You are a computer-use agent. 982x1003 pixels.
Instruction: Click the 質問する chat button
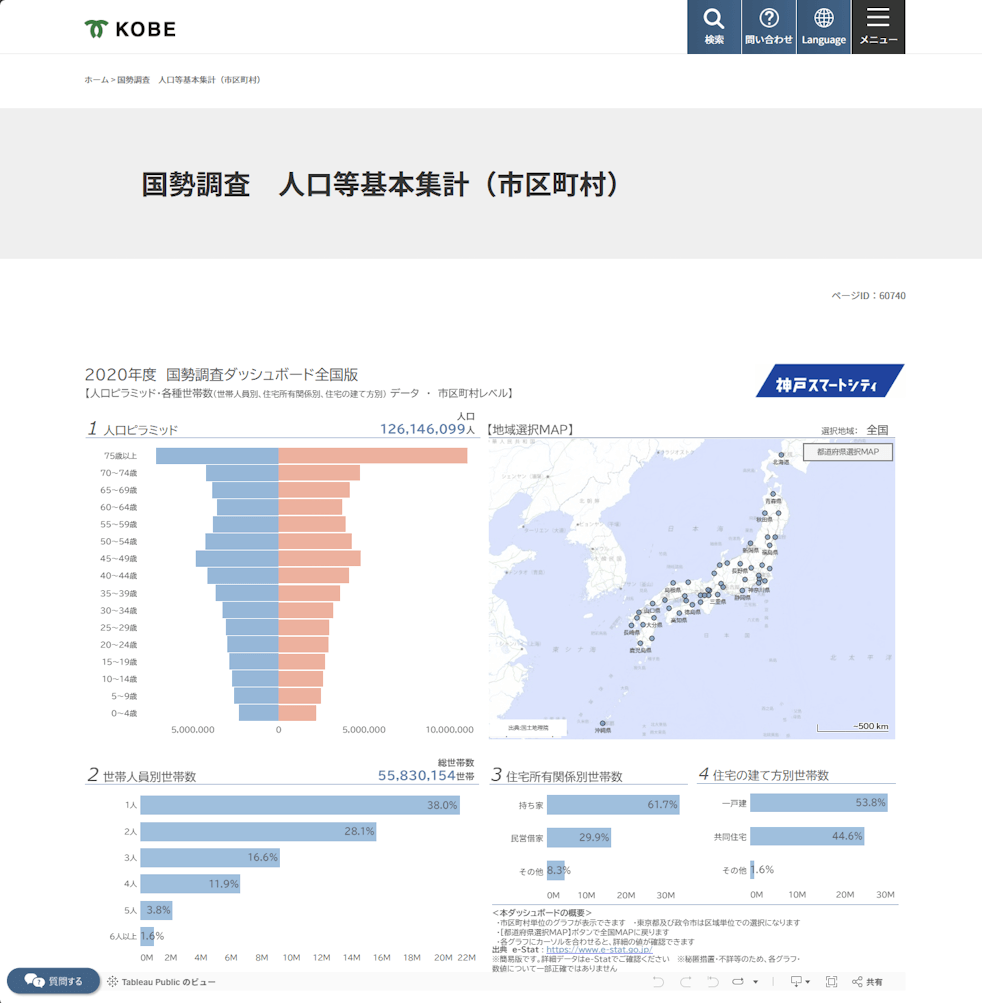click(x=54, y=981)
